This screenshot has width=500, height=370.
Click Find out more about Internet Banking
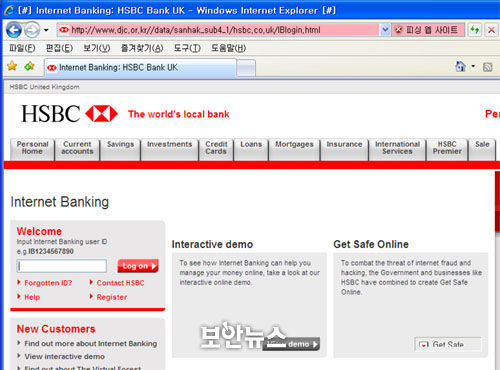90,343
